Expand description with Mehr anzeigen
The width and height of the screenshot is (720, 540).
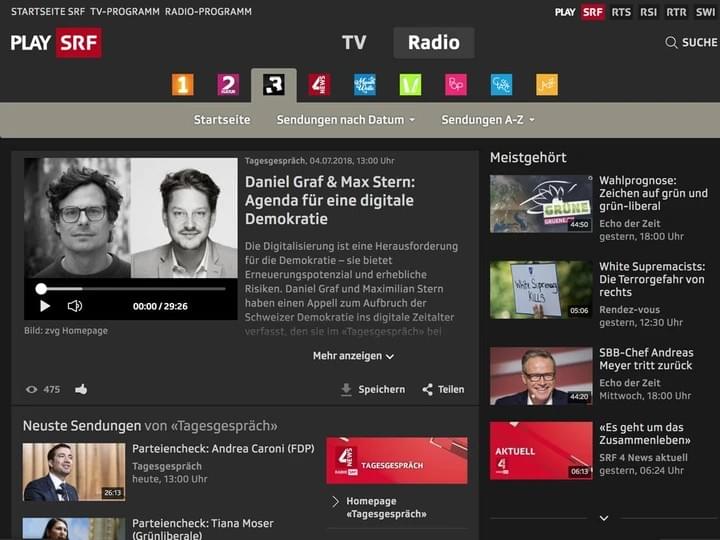pyautogui.click(x=353, y=356)
